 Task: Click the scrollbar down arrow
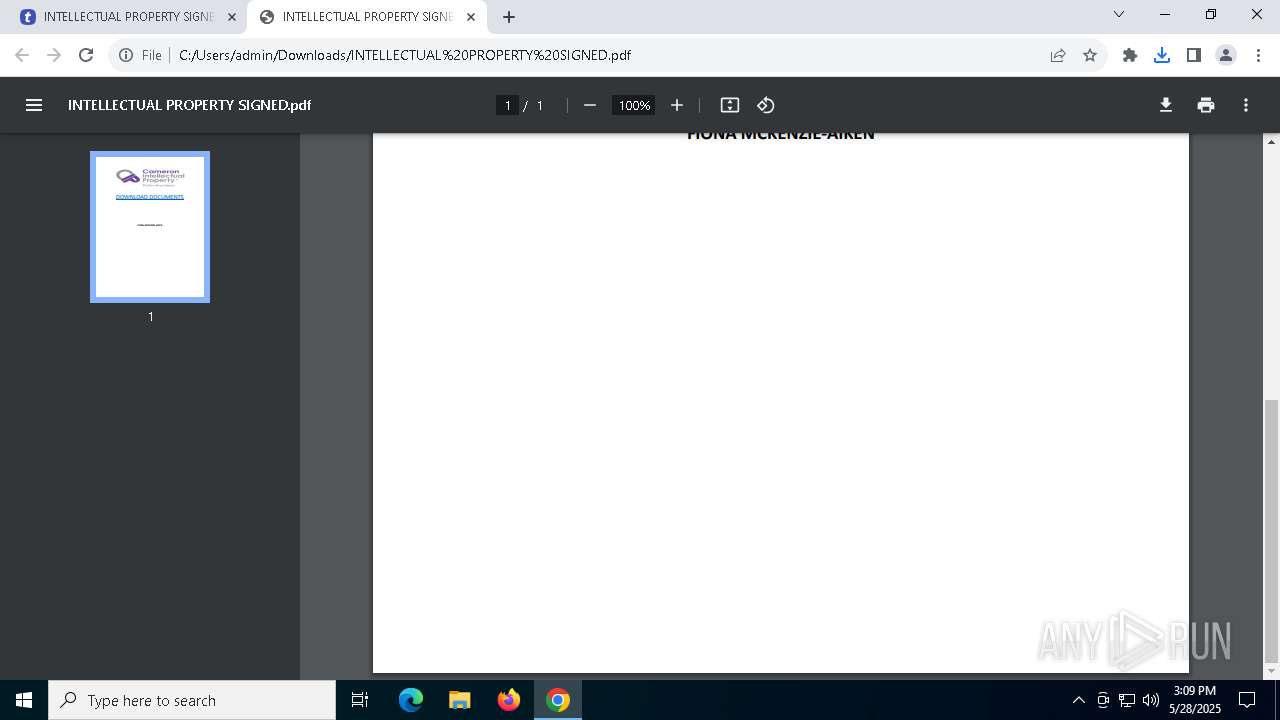pos(1271,671)
